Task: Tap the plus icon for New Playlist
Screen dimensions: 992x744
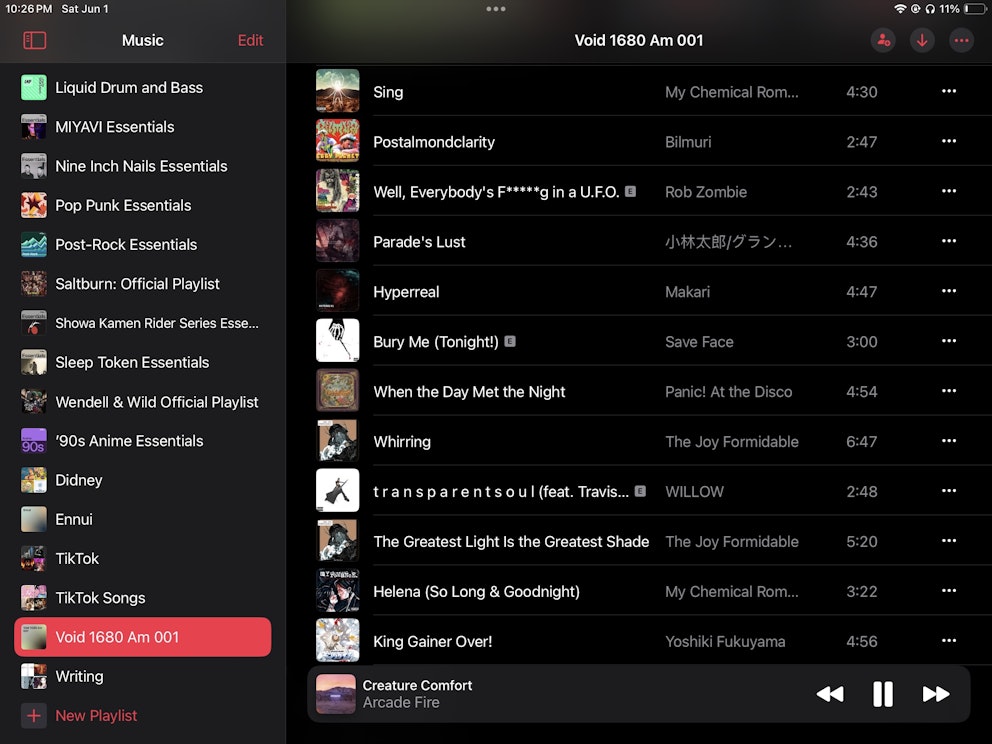Action: pos(34,716)
